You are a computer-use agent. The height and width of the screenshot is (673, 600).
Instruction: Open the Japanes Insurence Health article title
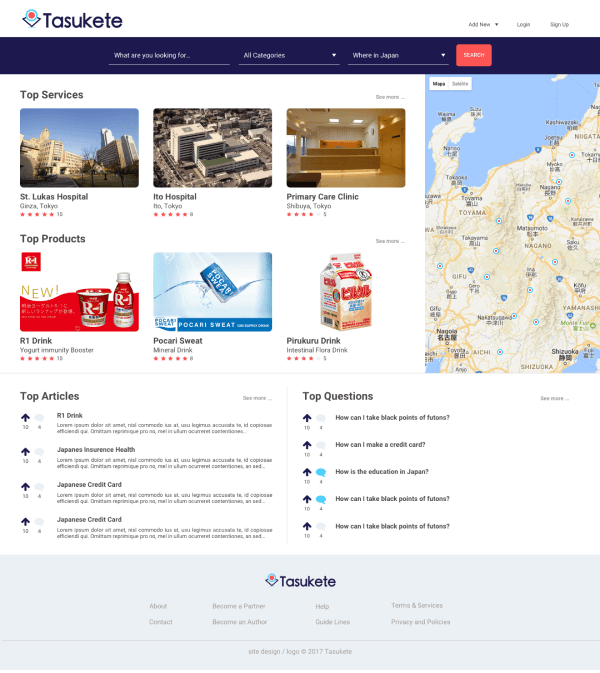point(96,450)
